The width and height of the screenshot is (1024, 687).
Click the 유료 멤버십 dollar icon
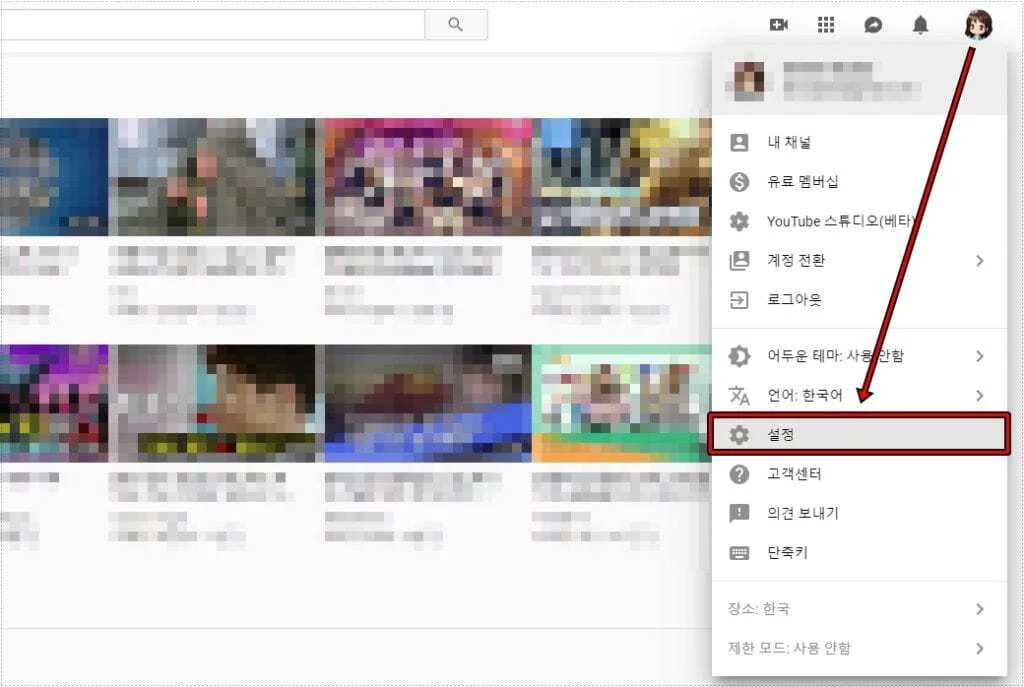[x=739, y=182]
